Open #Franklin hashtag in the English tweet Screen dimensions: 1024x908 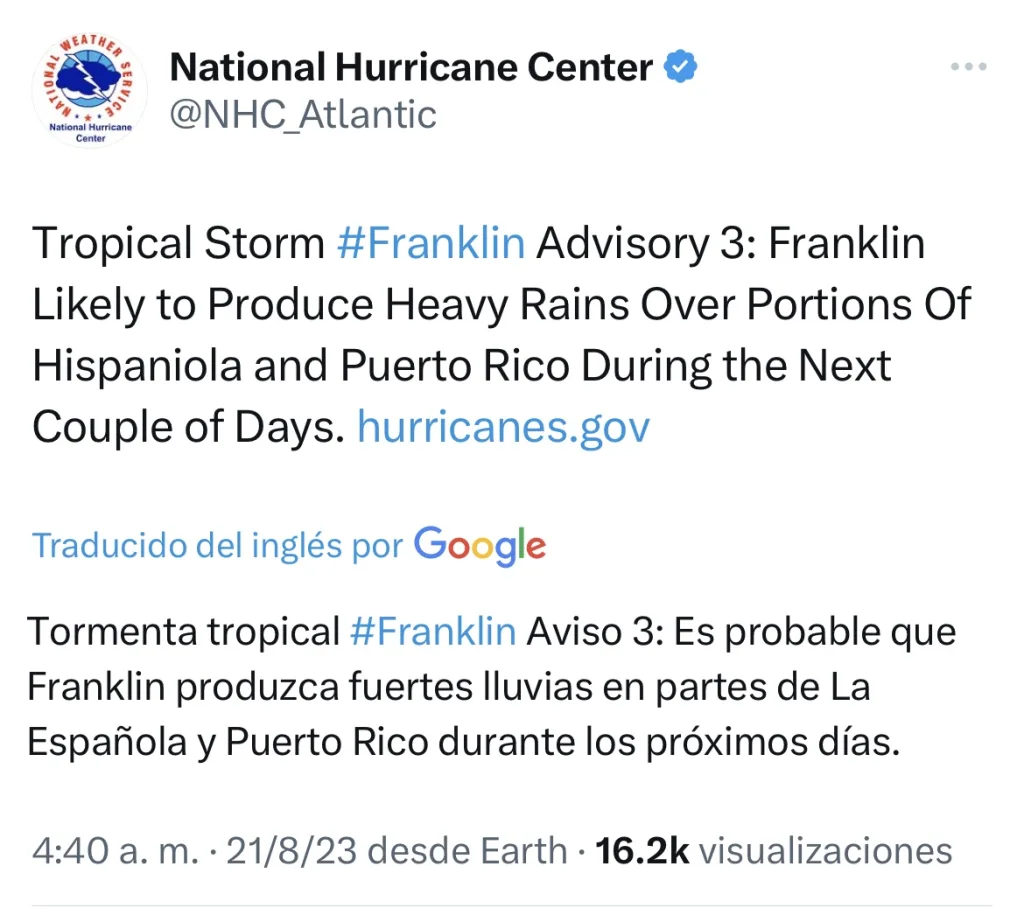[431, 245]
